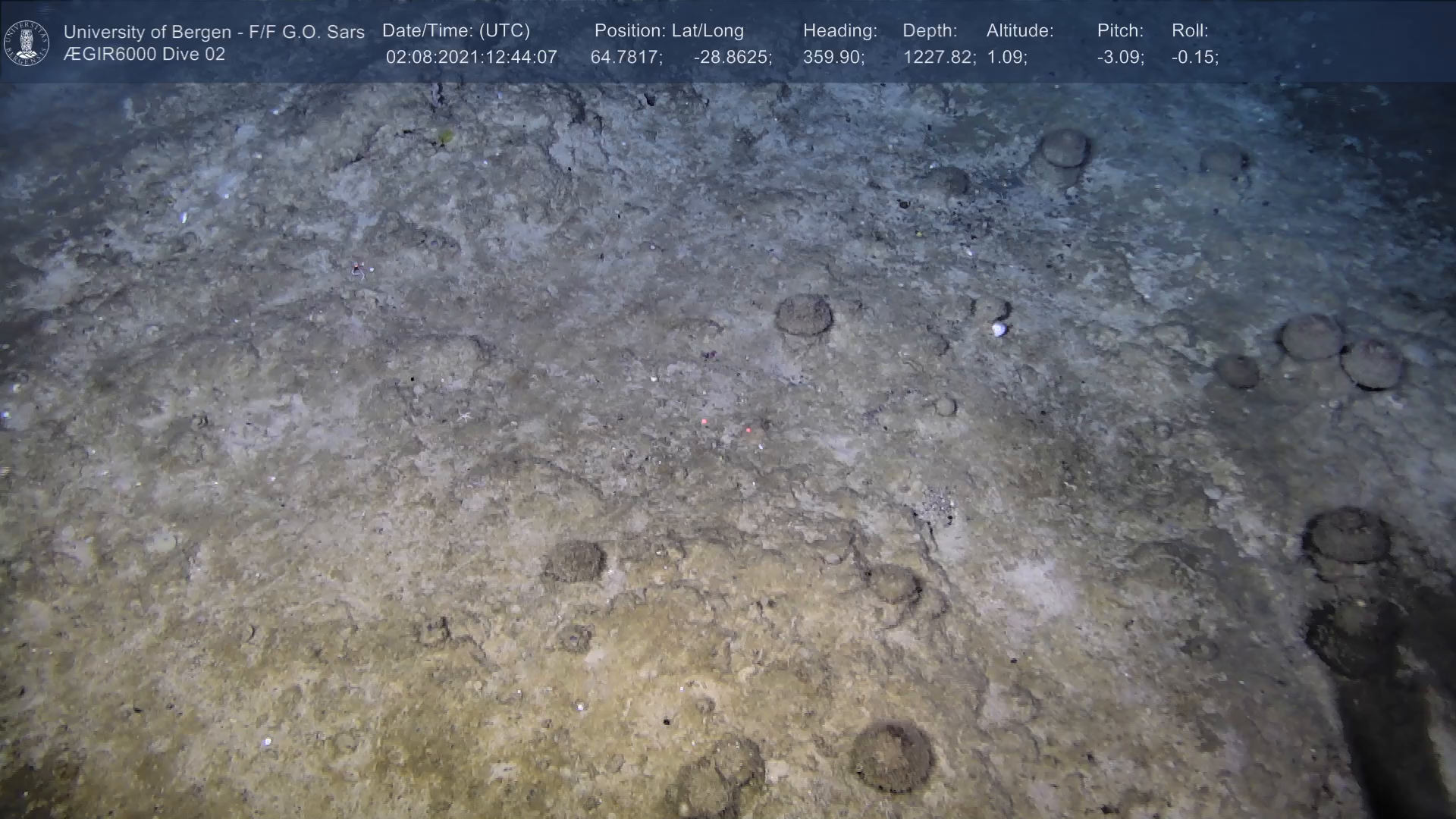Click the University of Bergen seal logo
The width and height of the screenshot is (1456, 819).
[x=27, y=42]
